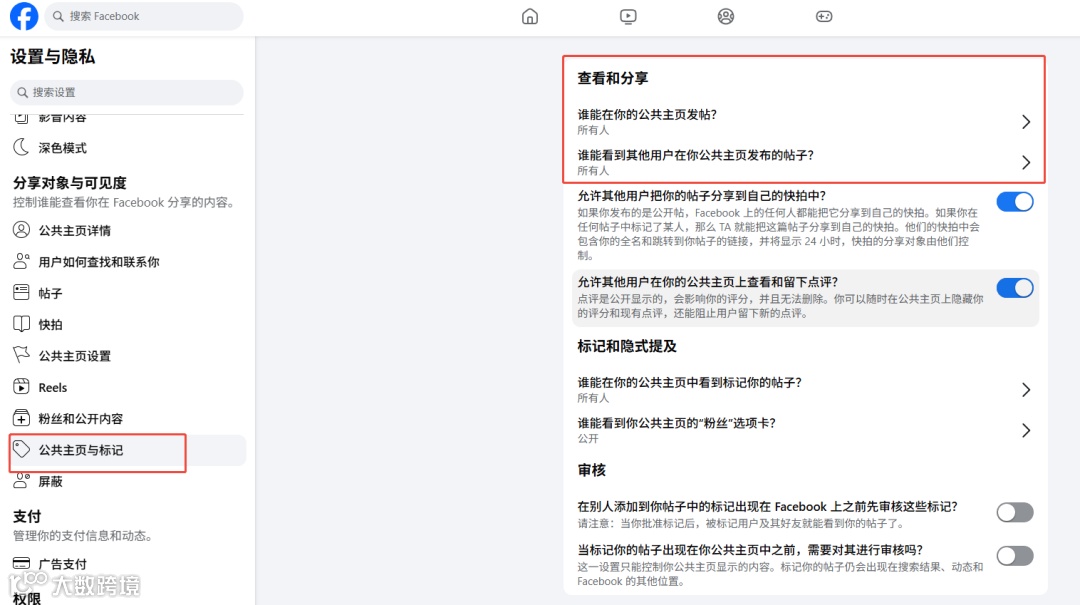Click the Facebook logo icon
The height and width of the screenshot is (605, 1080).
click(24, 16)
